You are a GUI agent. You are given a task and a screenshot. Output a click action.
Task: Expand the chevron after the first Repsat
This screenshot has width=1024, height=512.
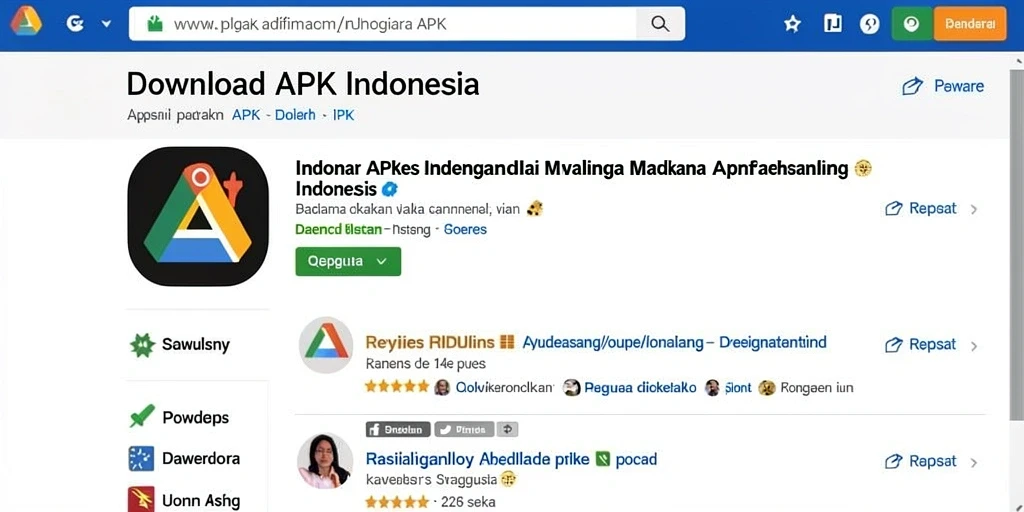974,210
